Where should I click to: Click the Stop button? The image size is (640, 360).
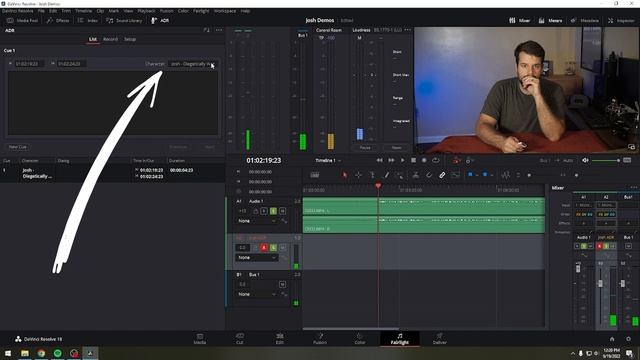coord(413,160)
